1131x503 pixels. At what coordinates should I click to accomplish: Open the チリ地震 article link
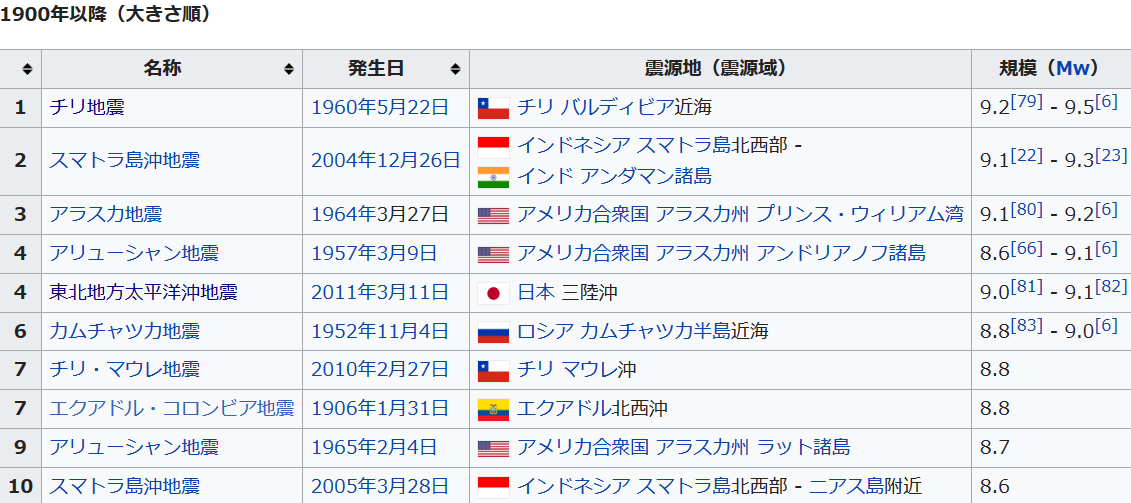(x=87, y=108)
